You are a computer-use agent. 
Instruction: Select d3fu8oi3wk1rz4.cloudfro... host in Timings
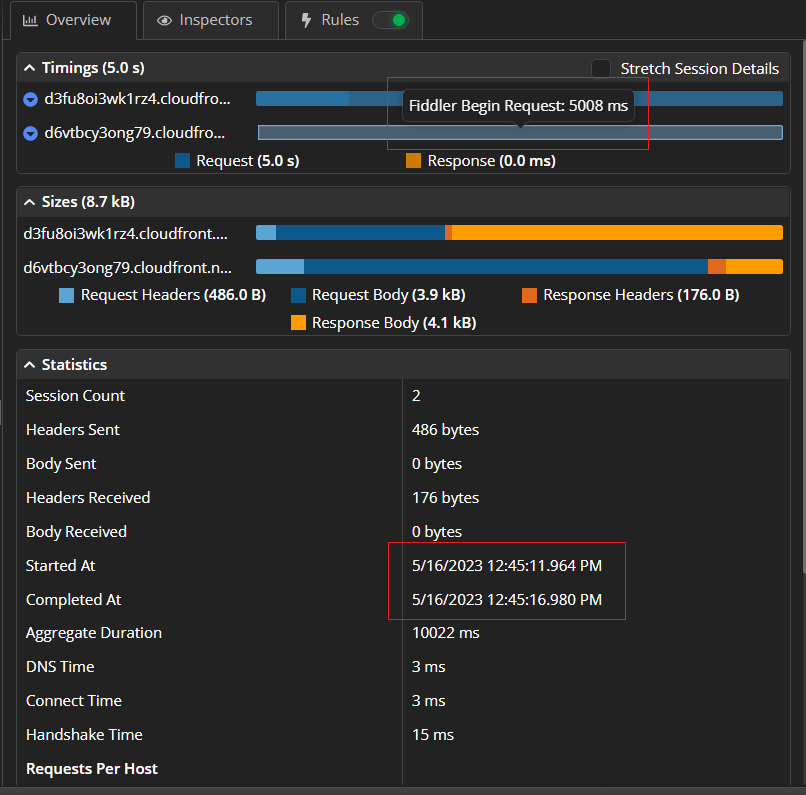[x=137, y=99]
